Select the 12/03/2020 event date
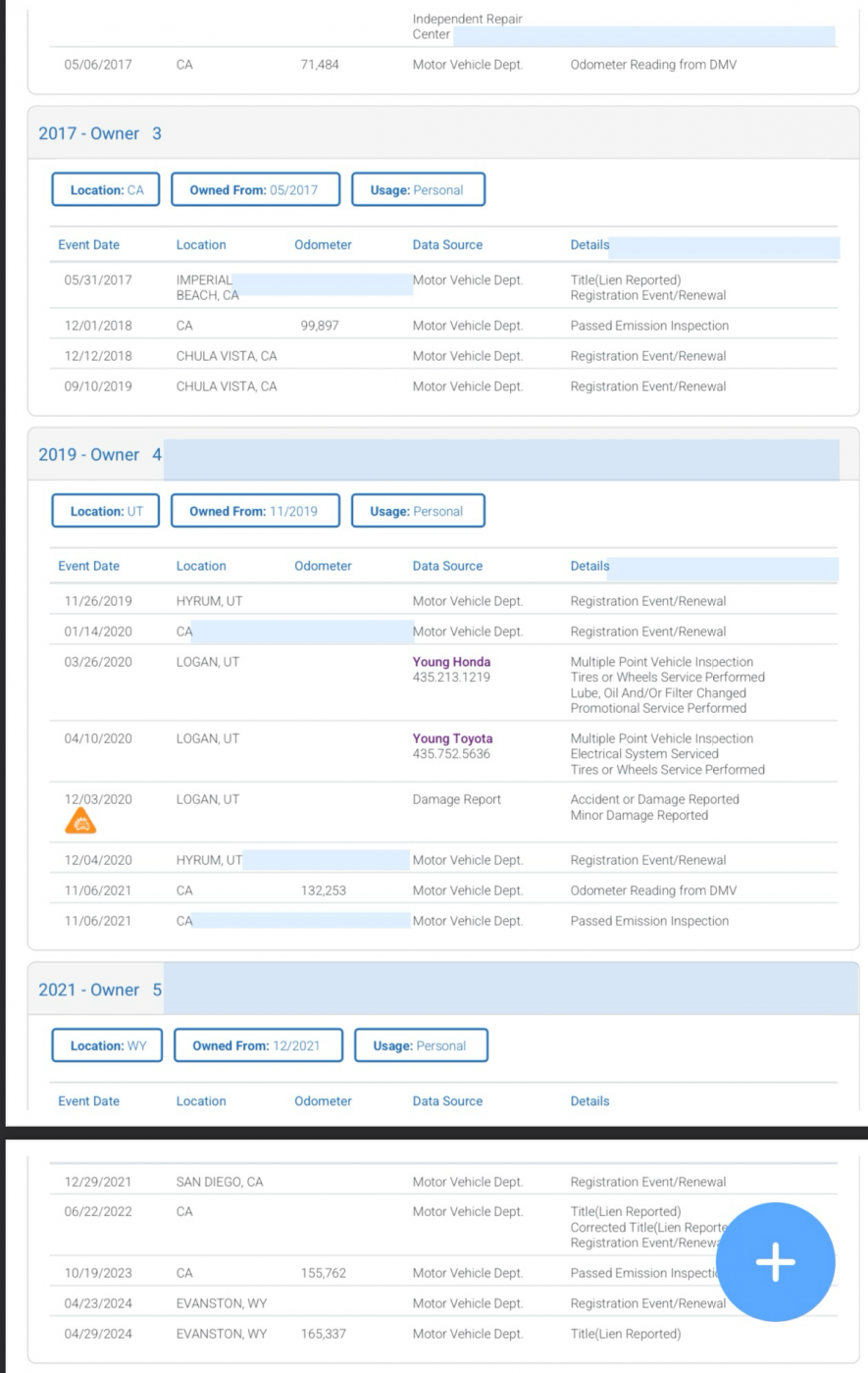 coord(98,799)
